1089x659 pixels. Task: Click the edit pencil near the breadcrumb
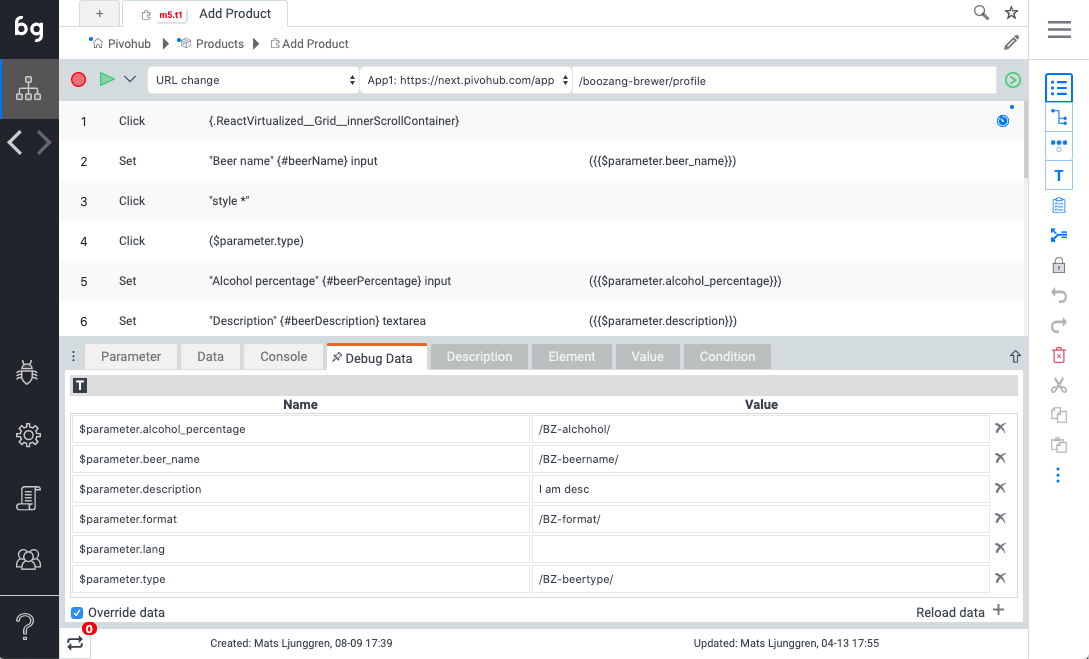[x=1011, y=43]
